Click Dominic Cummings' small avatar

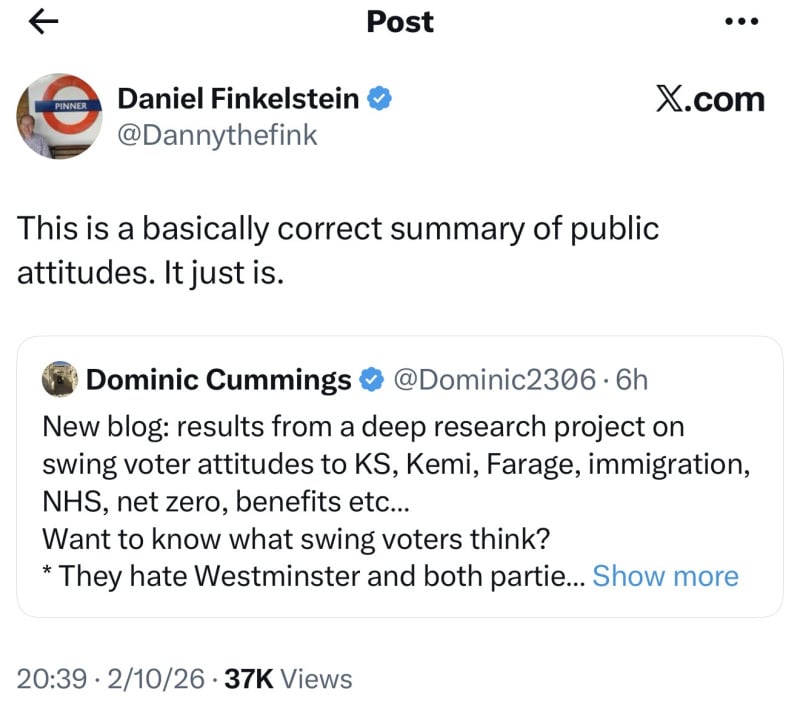[60, 380]
